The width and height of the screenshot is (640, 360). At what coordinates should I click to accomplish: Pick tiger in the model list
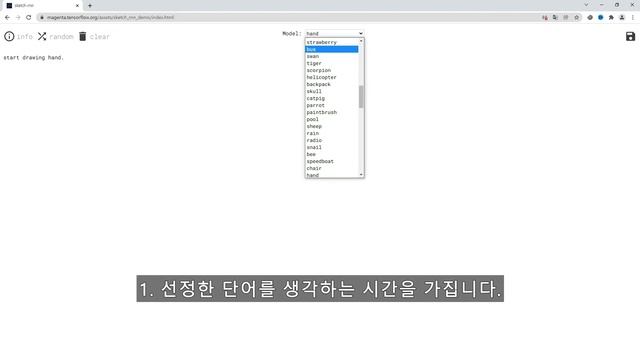332,63
